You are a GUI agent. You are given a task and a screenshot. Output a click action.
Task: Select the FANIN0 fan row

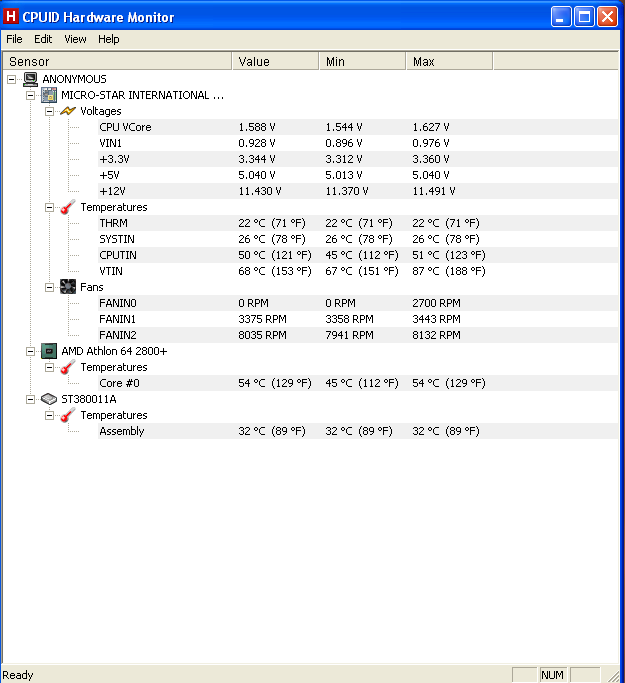pos(358,303)
